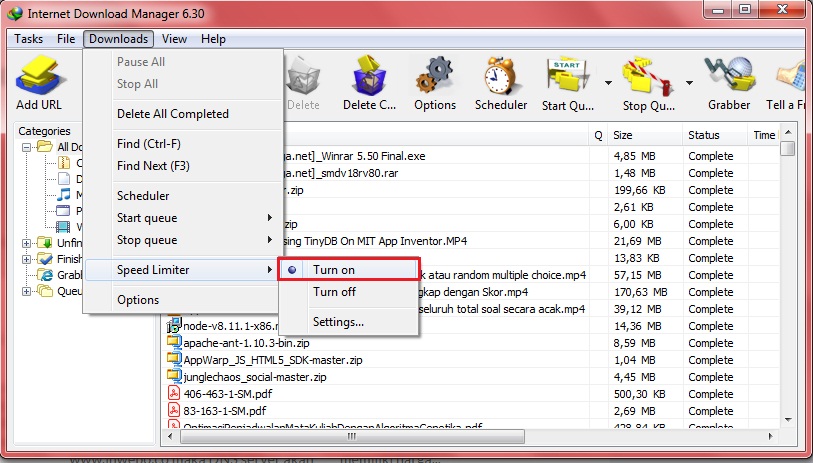Click the Stop Queue toolbar icon
The height and width of the screenshot is (463, 813).
pyautogui.click(x=648, y=78)
